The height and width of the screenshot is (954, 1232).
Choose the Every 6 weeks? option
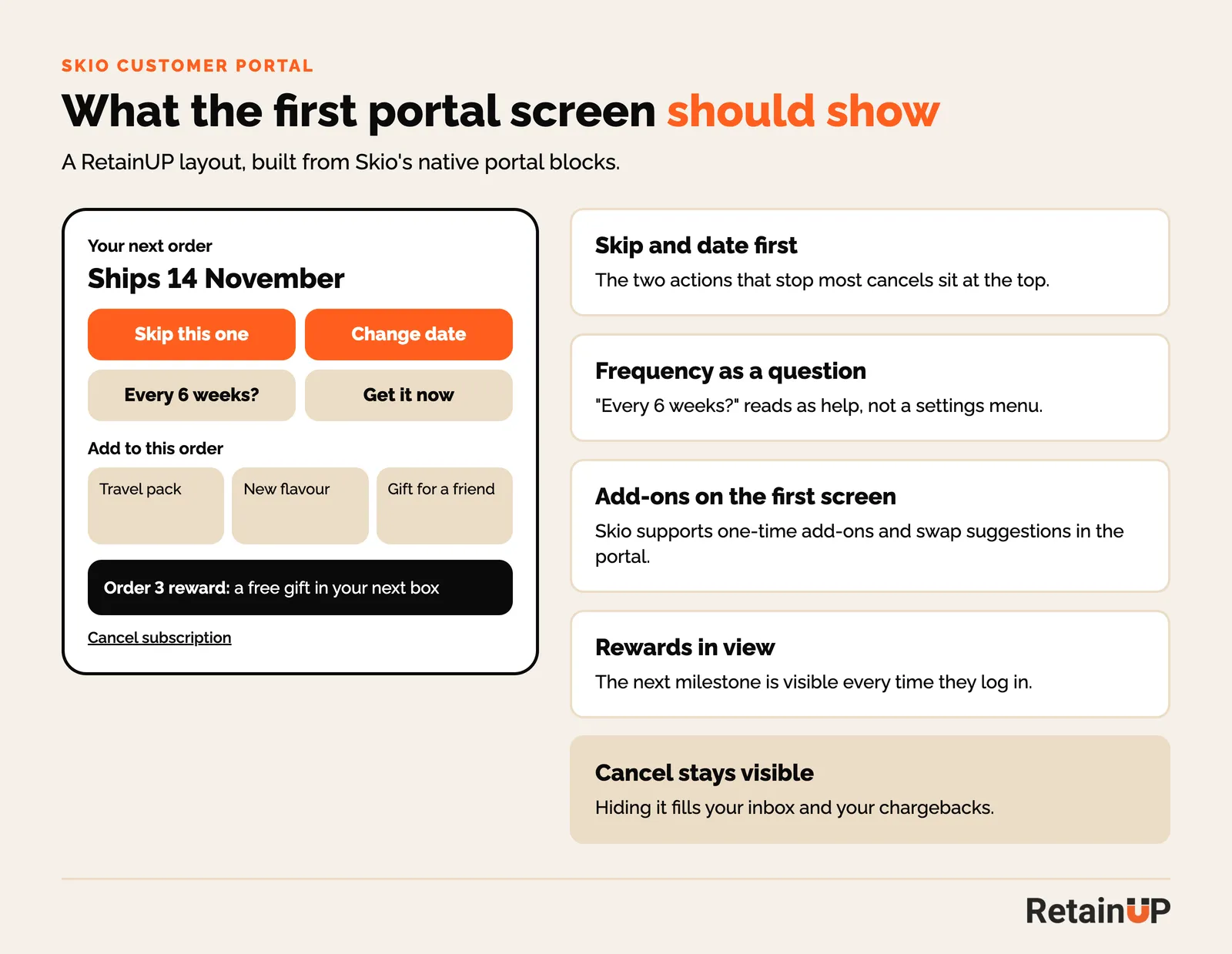pyautogui.click(x=192, y=395)
